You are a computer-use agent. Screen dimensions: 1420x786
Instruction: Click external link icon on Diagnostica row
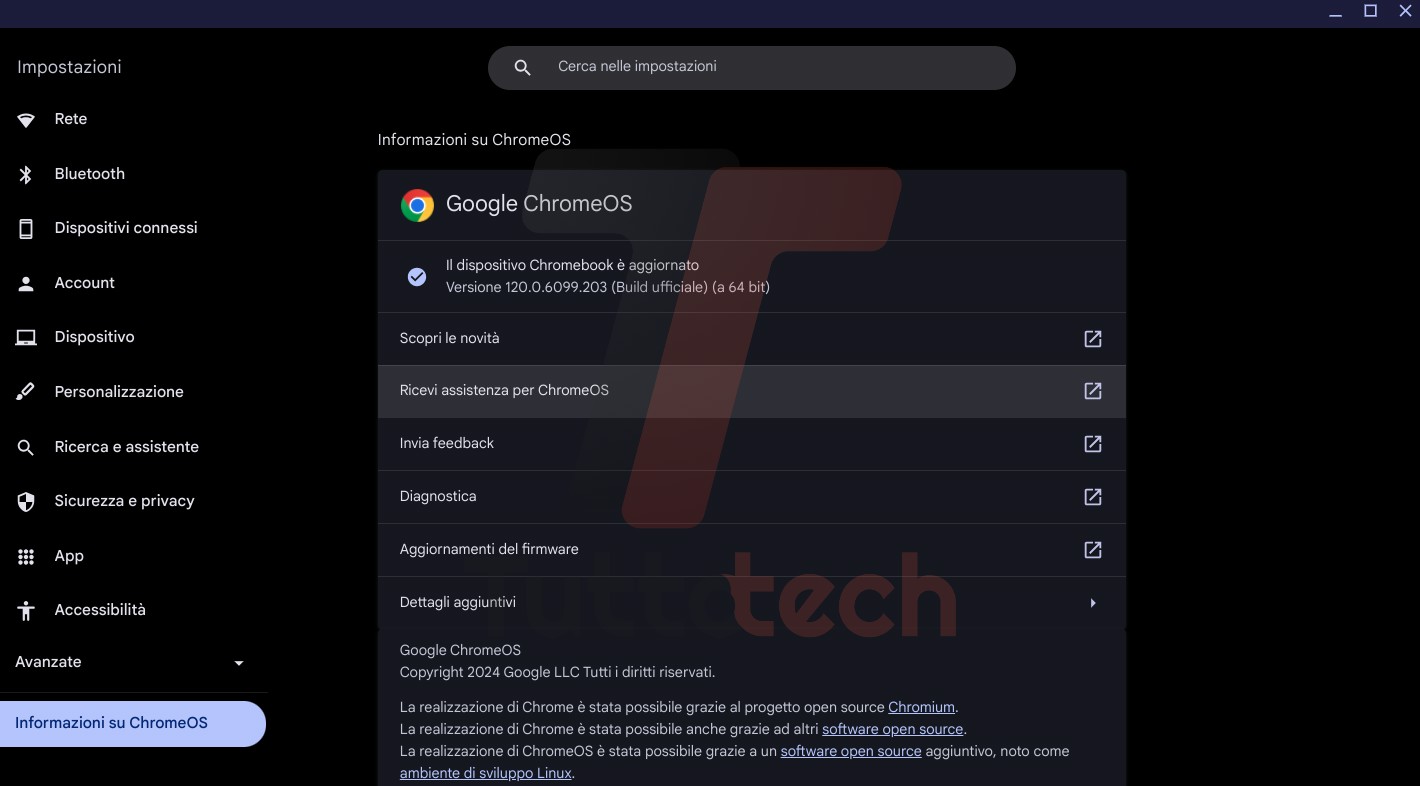1093,497
